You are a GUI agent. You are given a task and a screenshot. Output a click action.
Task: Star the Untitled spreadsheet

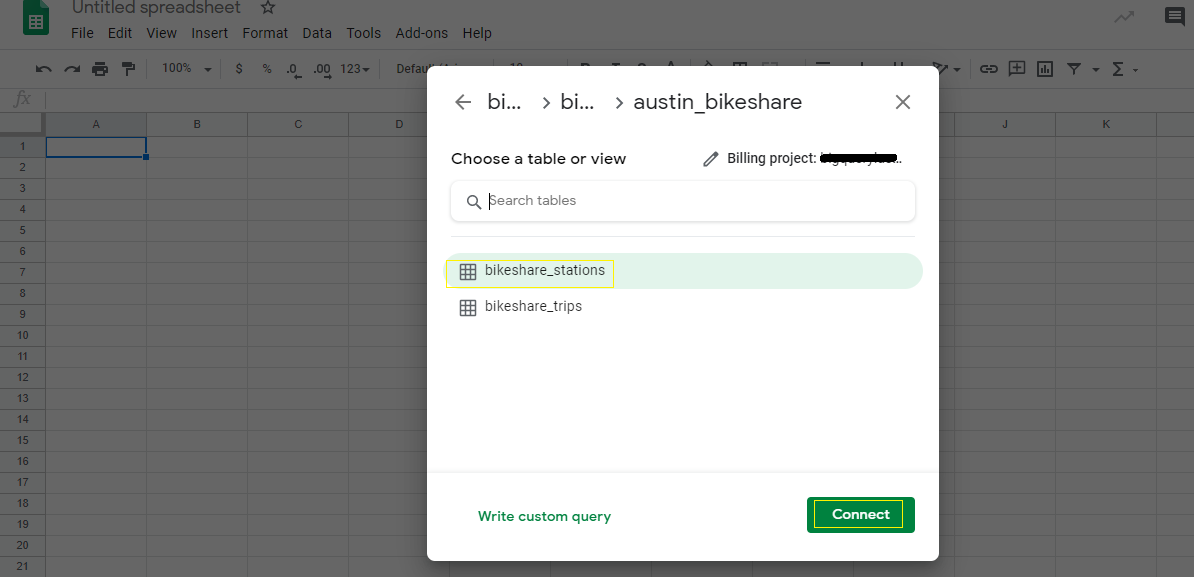[x=267, y=8]
